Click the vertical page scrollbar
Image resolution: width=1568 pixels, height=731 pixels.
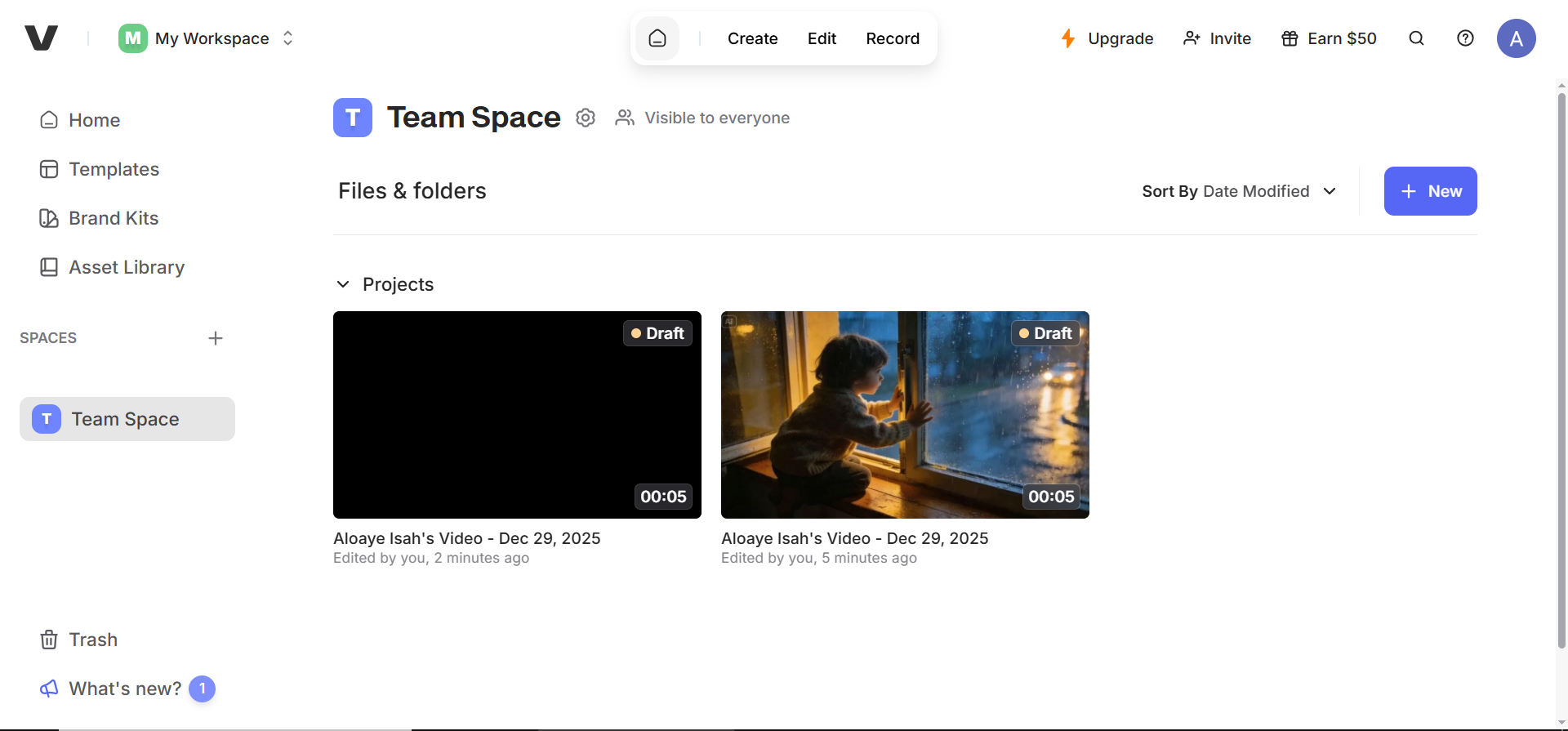(x=1561, y=372)
